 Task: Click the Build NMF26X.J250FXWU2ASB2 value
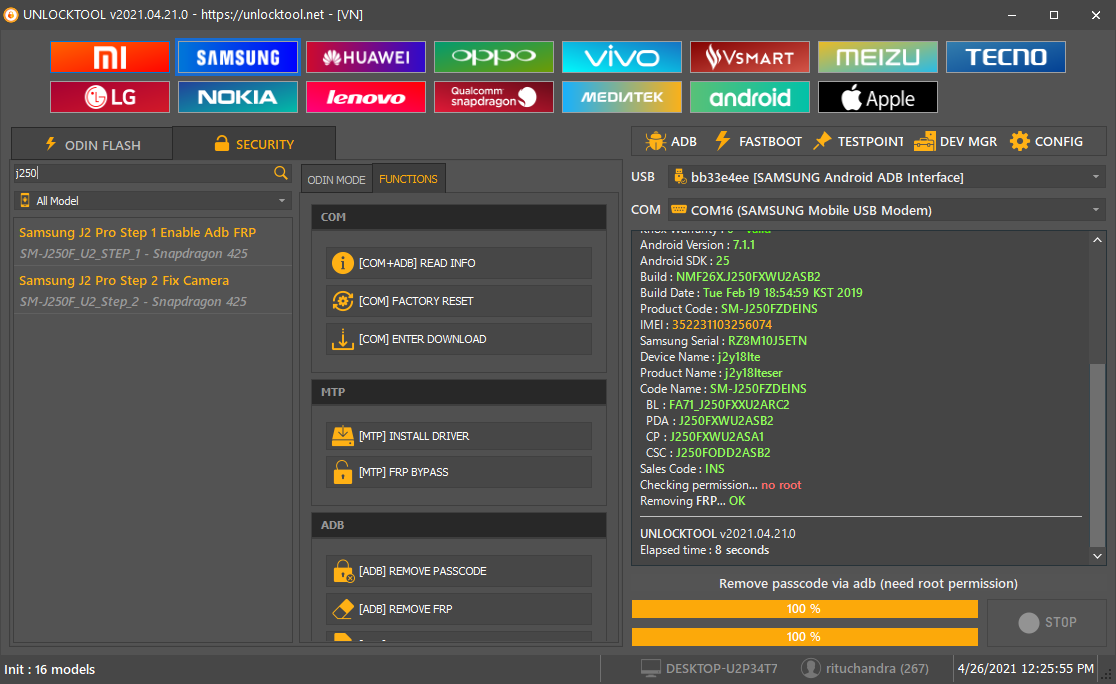748,277
